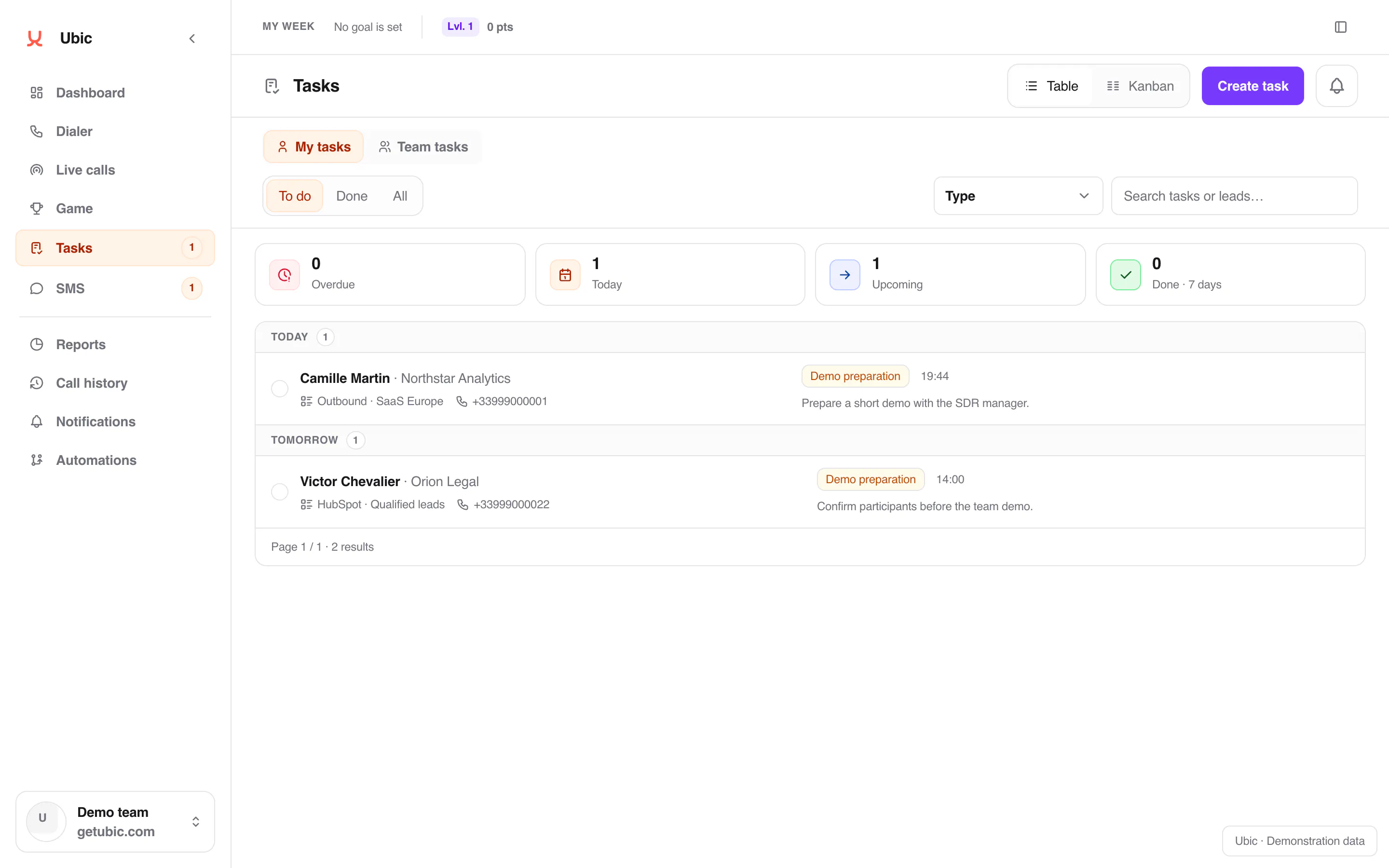Select the My tasks filter
Viewport: 1389px width, 868px height.
click(x=313, y=147)
